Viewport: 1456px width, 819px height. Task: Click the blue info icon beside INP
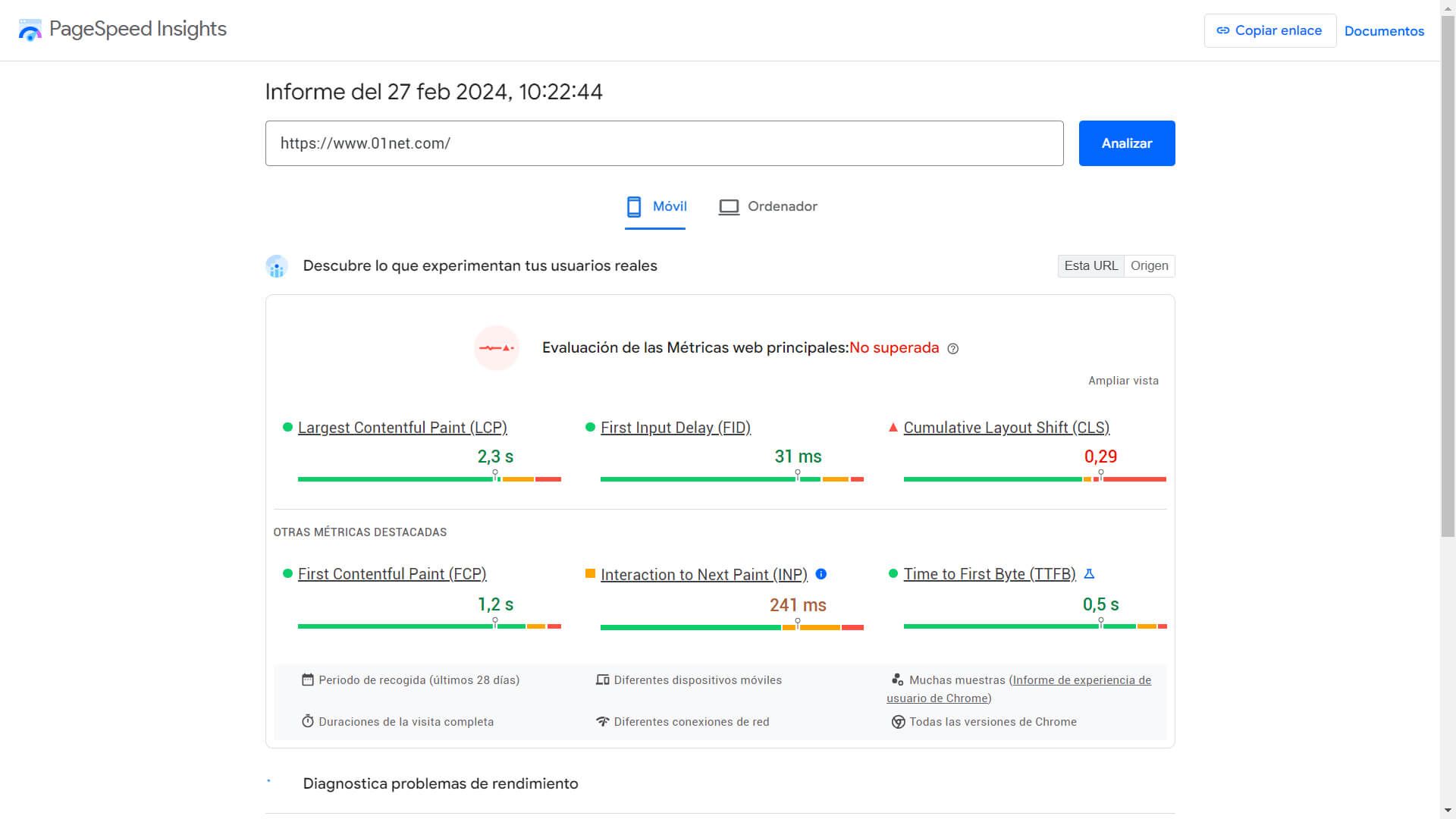[821, 574]
